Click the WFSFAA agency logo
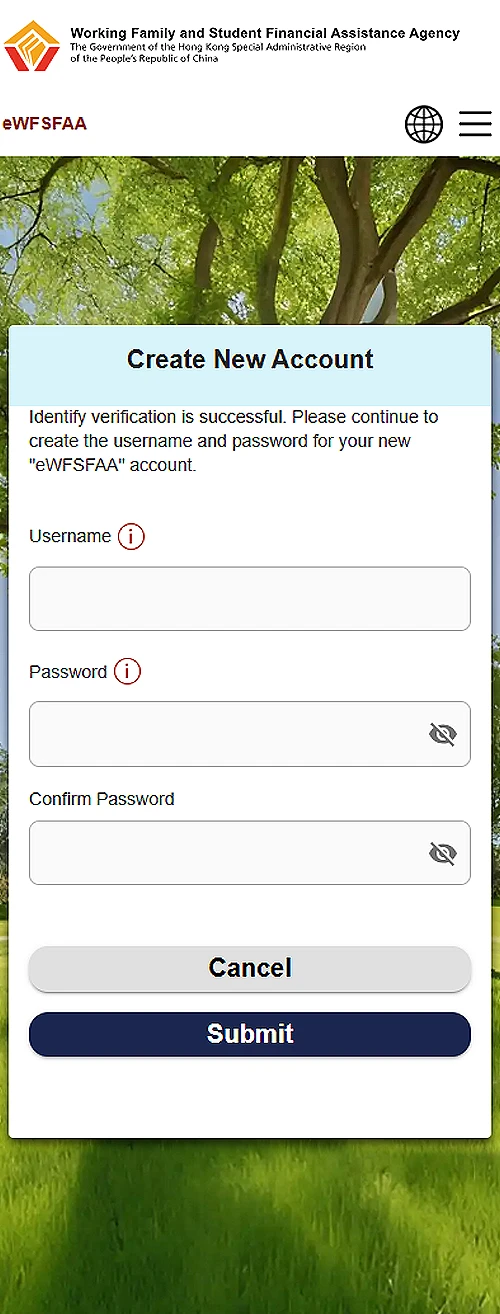Screen dimensions: 500x1314 point(32,46)
